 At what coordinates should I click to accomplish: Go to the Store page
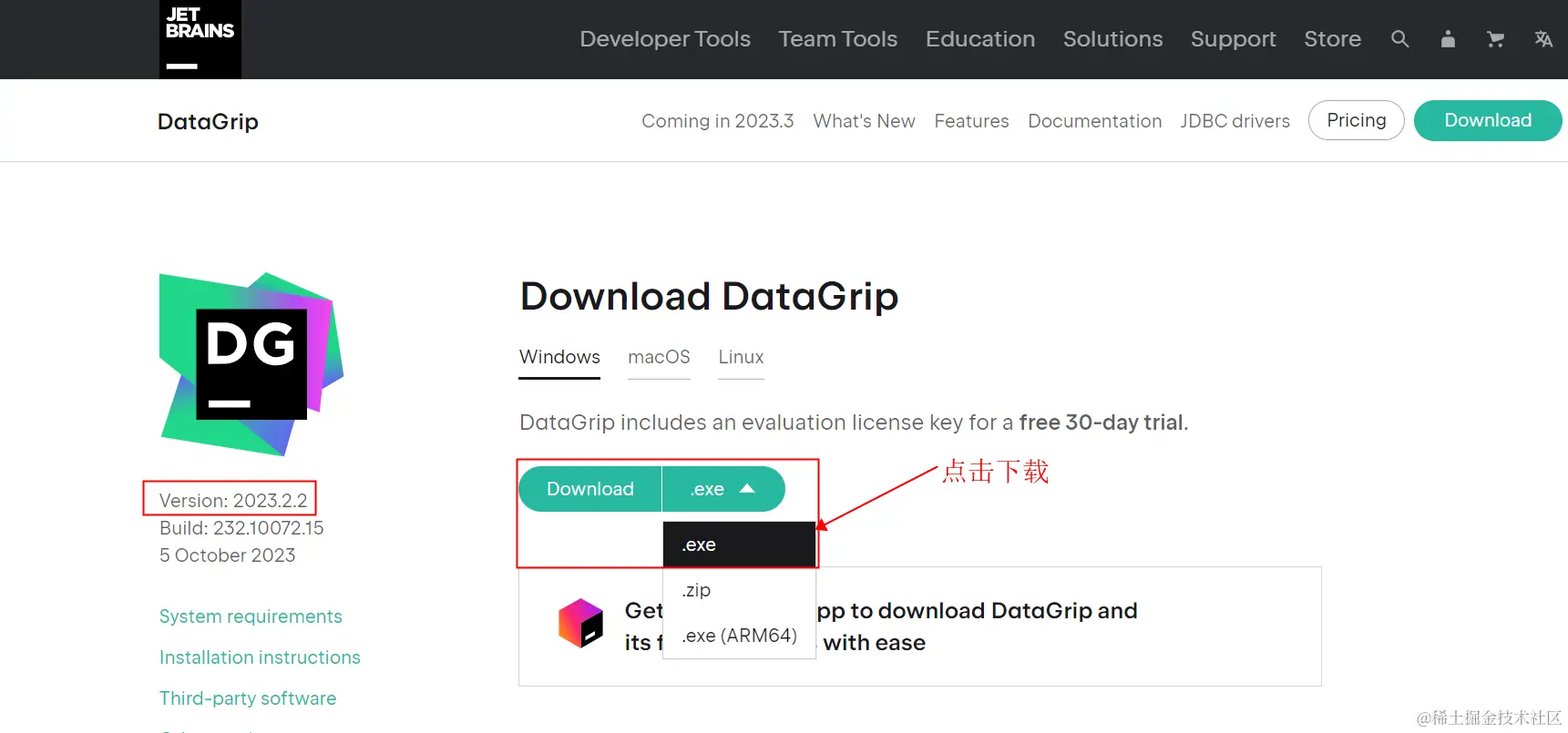(x=1333, y=39)
